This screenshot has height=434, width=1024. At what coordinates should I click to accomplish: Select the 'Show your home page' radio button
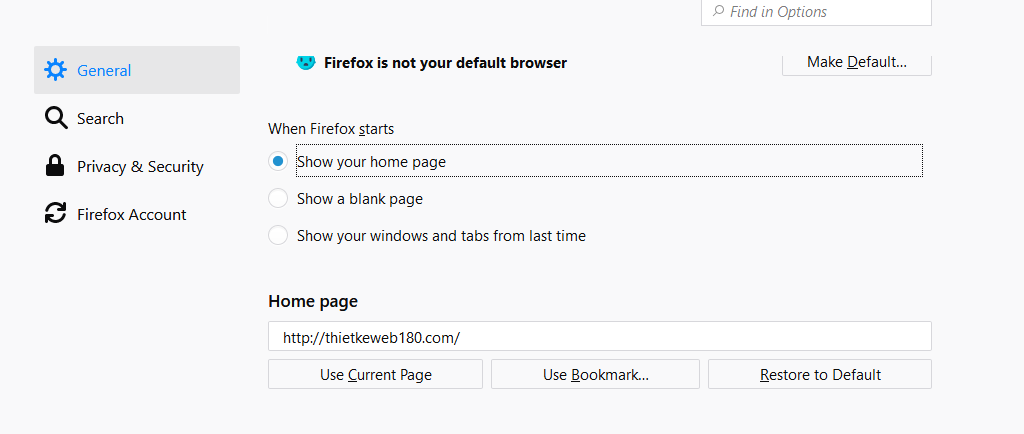278,161
